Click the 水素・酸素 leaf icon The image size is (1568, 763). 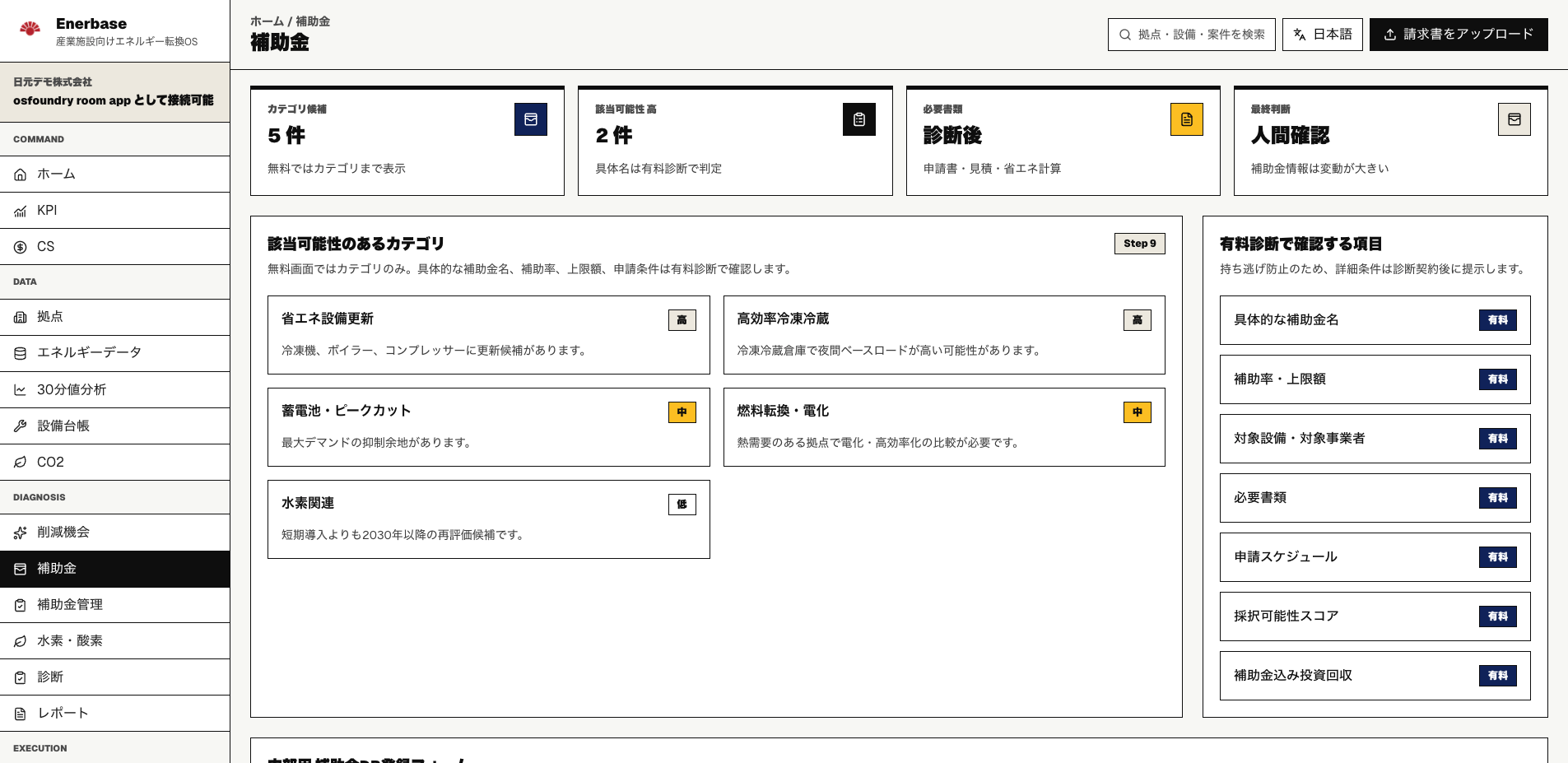pos(21,641)
